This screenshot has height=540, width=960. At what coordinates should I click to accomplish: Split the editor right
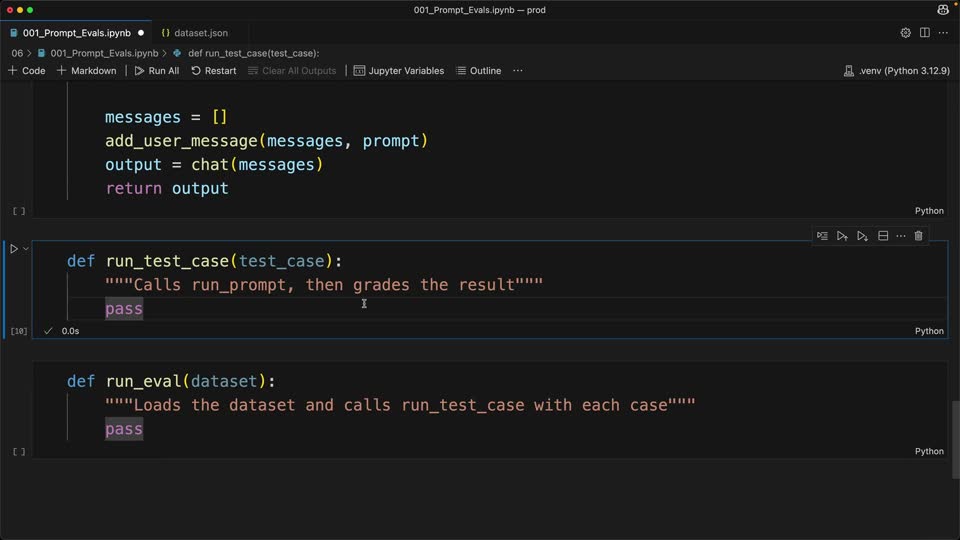924,33
